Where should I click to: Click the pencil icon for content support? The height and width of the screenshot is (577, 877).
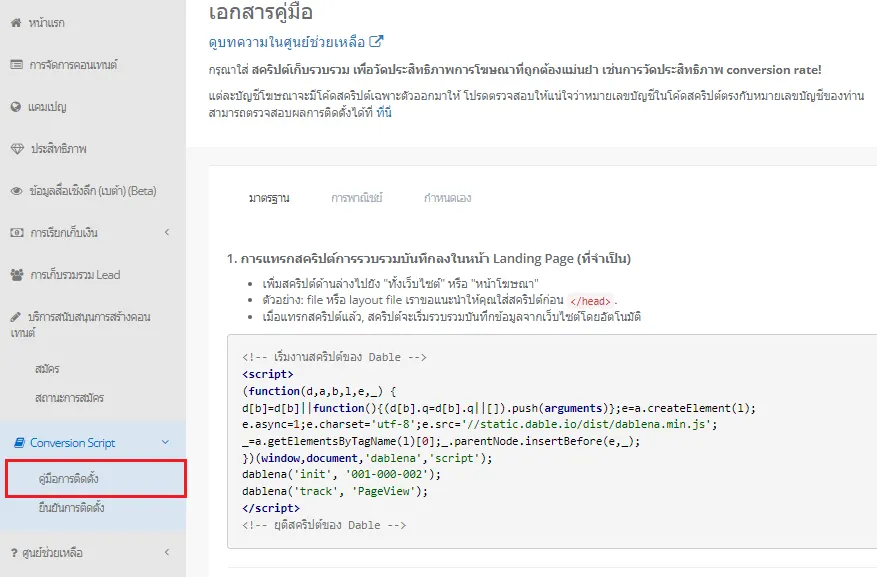tap(16, 316)
